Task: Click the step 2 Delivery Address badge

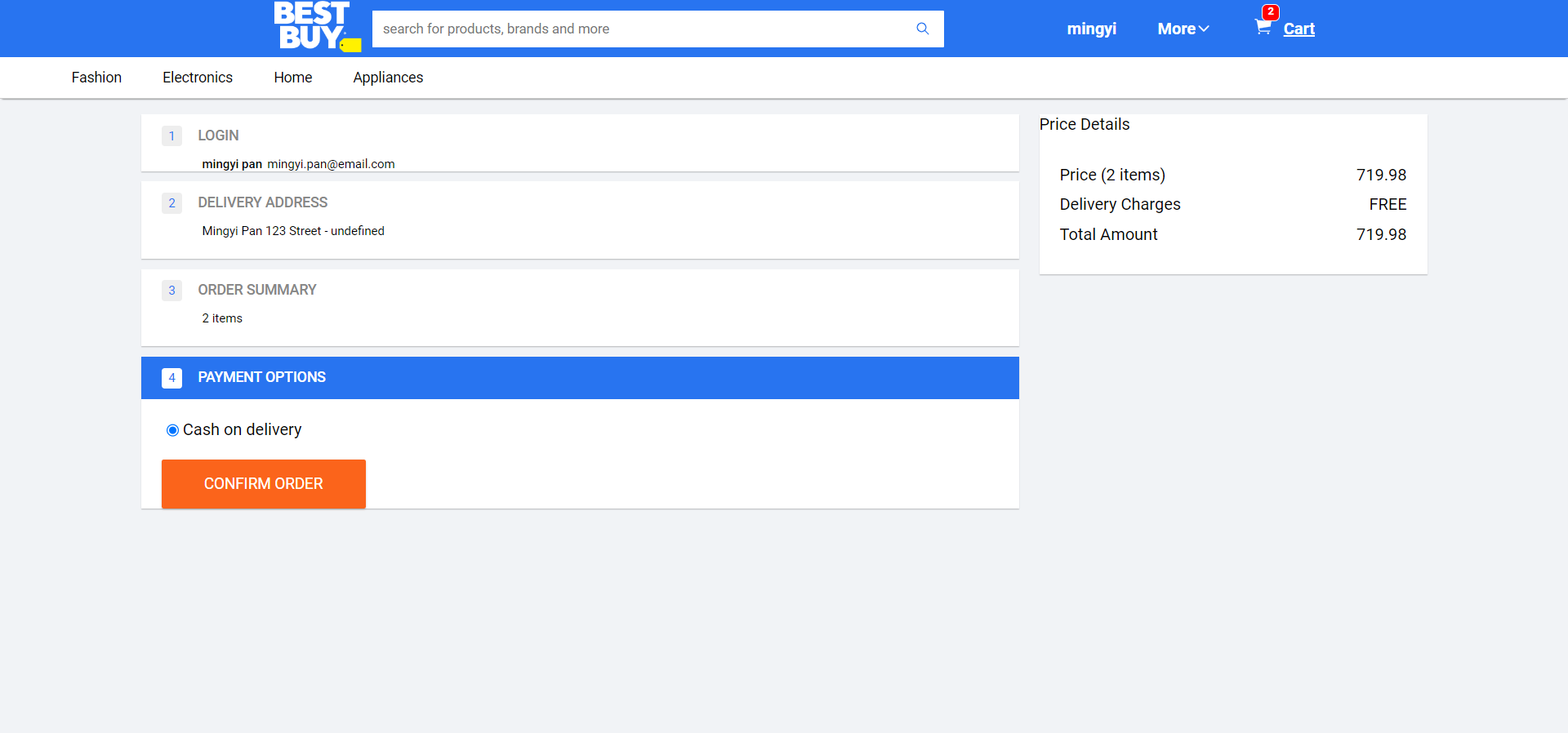Action: (171, 203)
